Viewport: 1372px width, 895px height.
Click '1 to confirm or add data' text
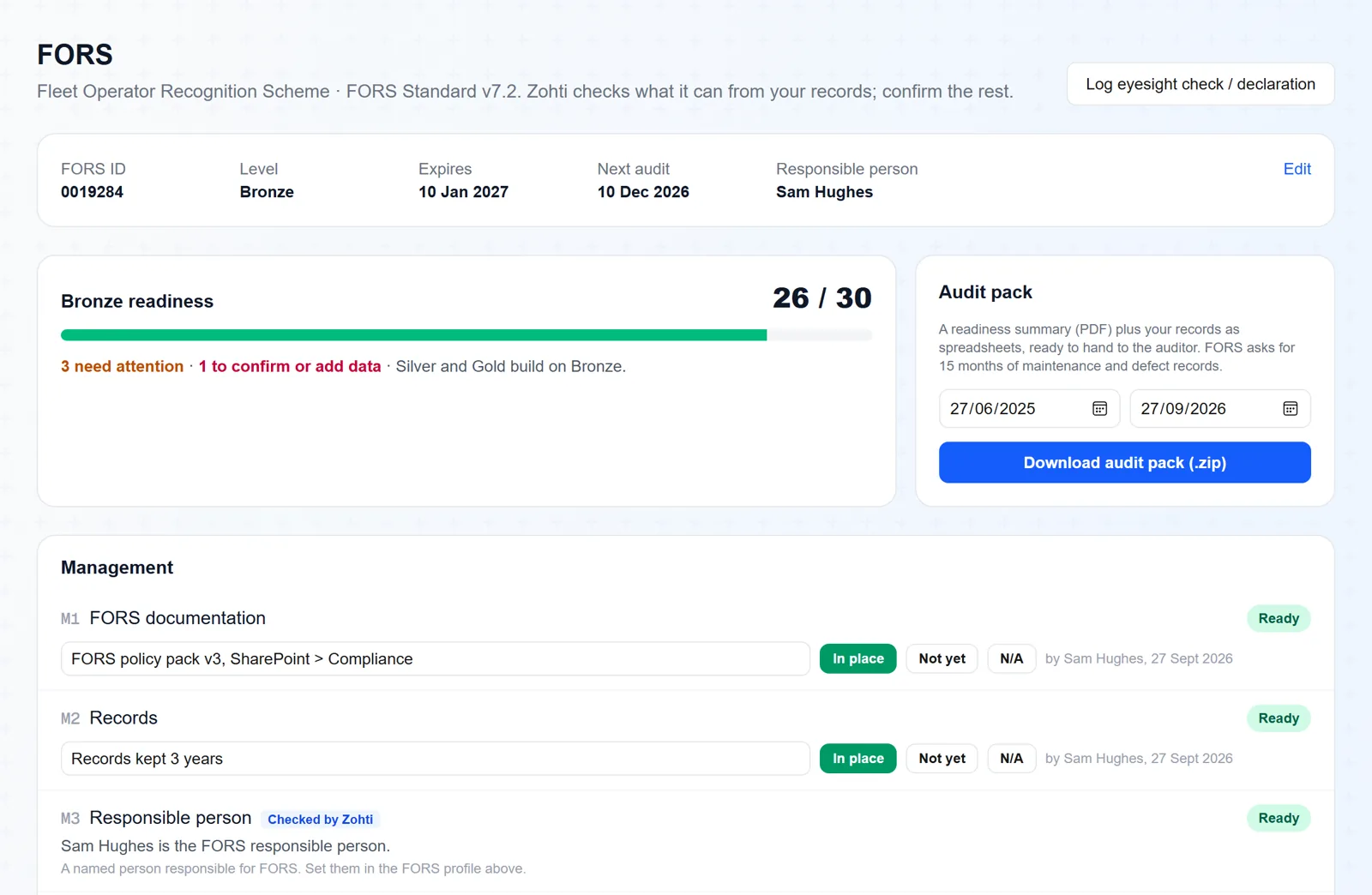pos(290,366)
